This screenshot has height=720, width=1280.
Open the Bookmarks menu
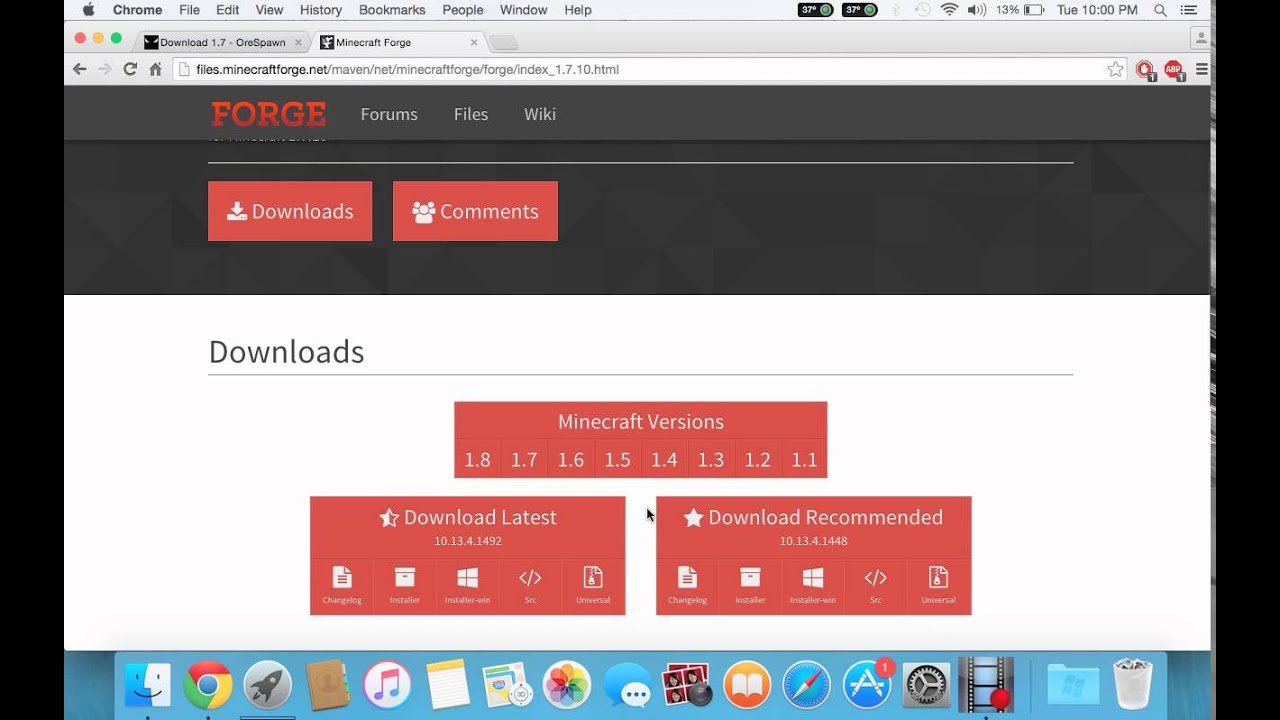[x=392, y=10]
